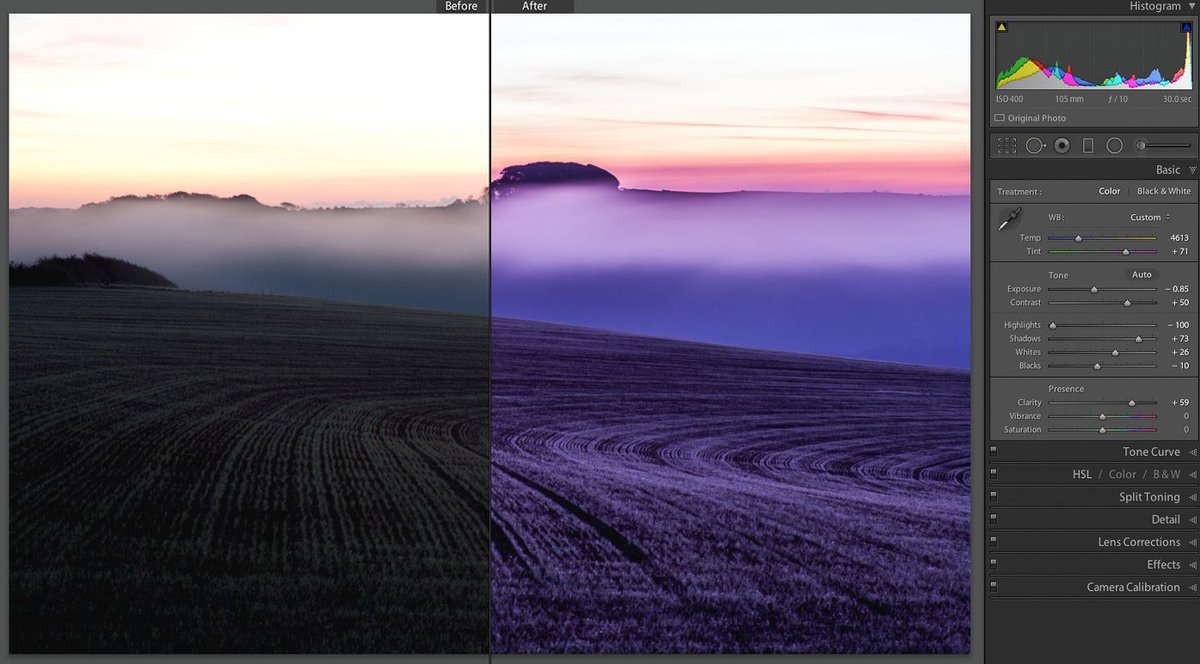Toggle the Split Toning panel switch
Viewport: 1200px width, 664px height.
[993, 497]
